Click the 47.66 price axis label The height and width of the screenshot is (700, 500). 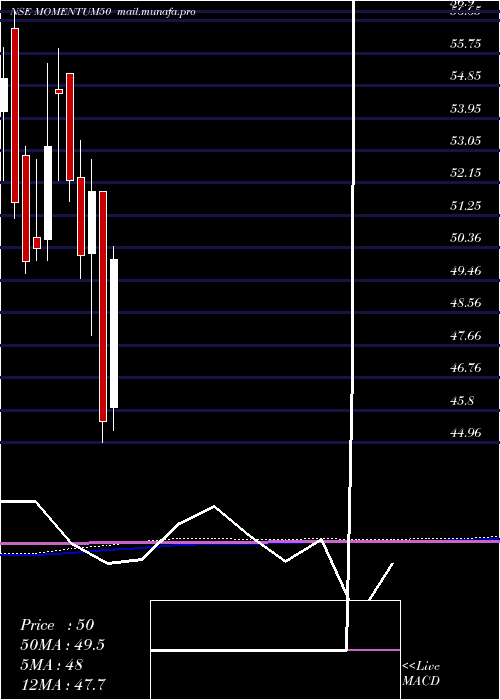tap(466, 335)
